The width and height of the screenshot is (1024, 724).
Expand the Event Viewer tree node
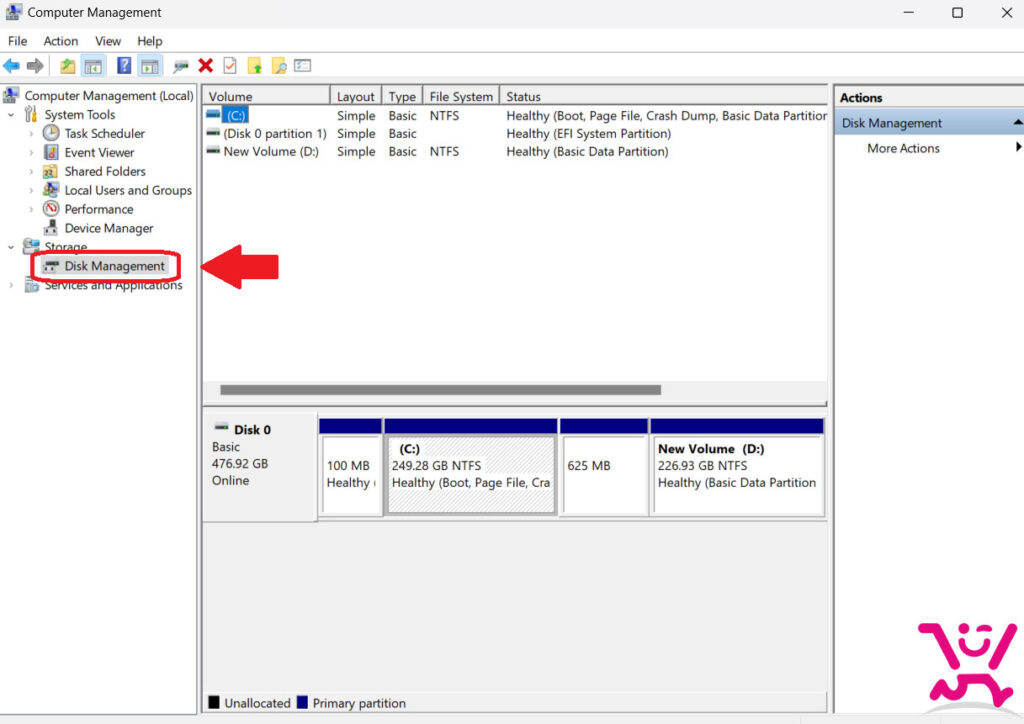pyautogui.click(x=31, y=153)
